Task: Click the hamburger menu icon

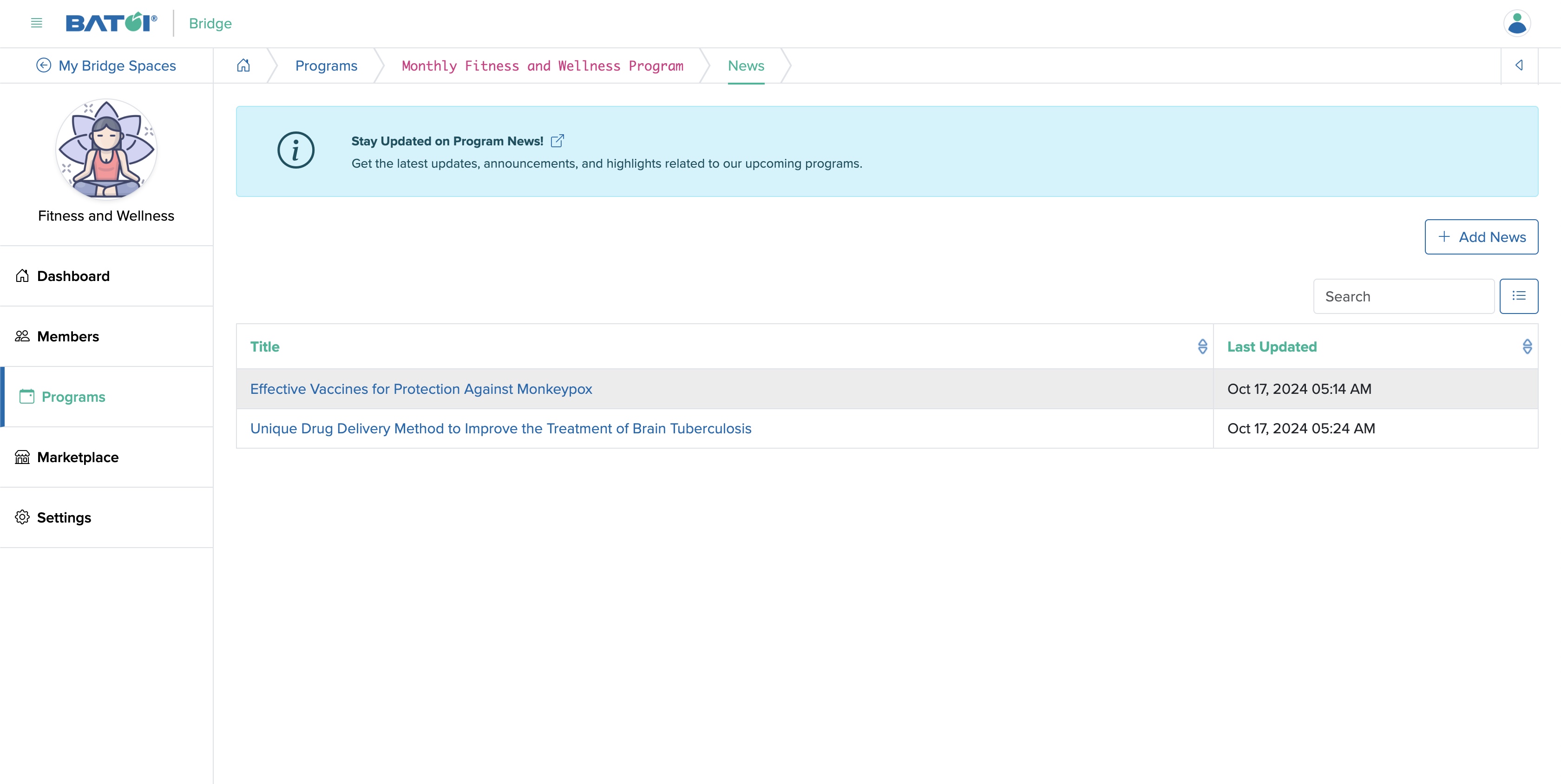Action: click(36, 22)
